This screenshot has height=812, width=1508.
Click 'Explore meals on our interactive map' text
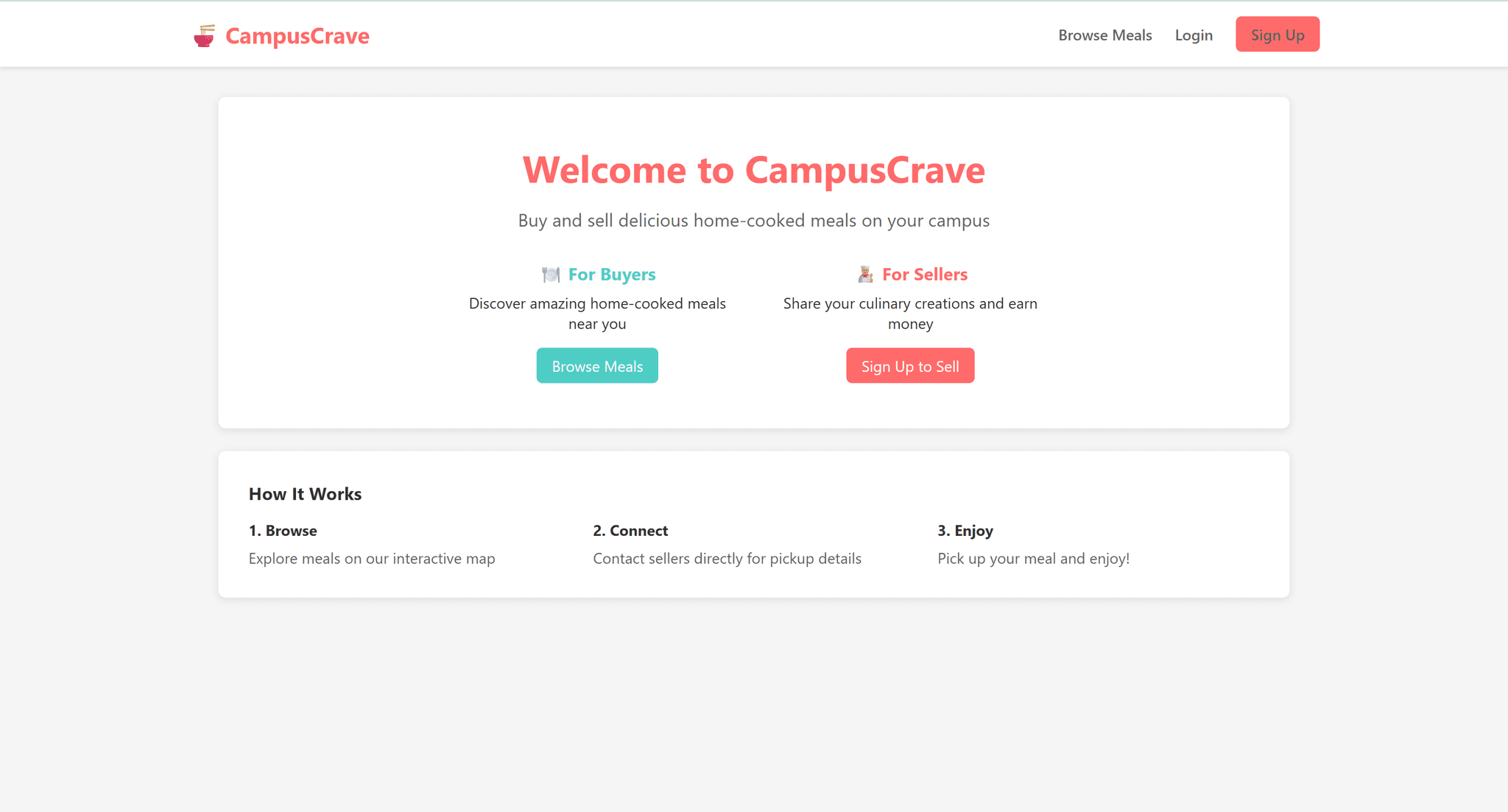pyautogui.click(x=372, y=559)
